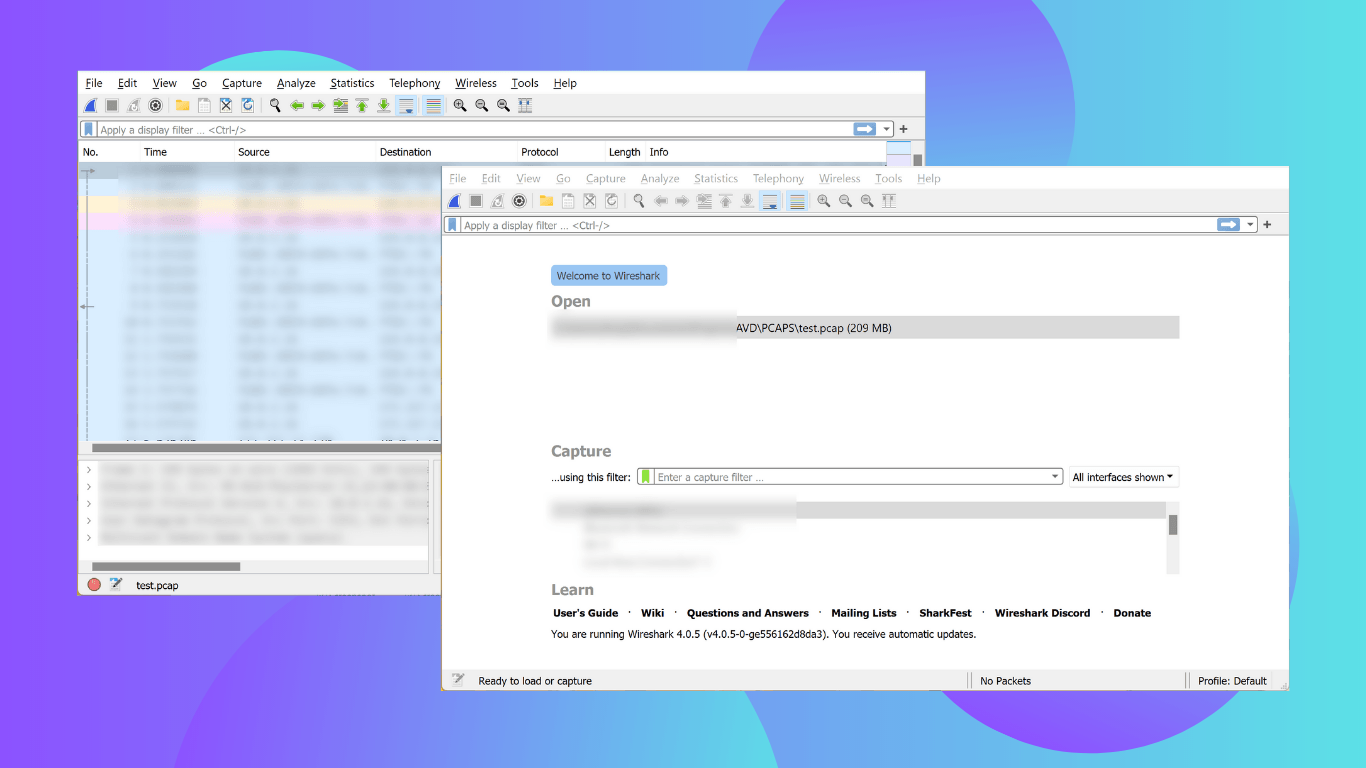Open Statistics menu in back window
The height and width of the screenshot is (768, 1366).
352,83
